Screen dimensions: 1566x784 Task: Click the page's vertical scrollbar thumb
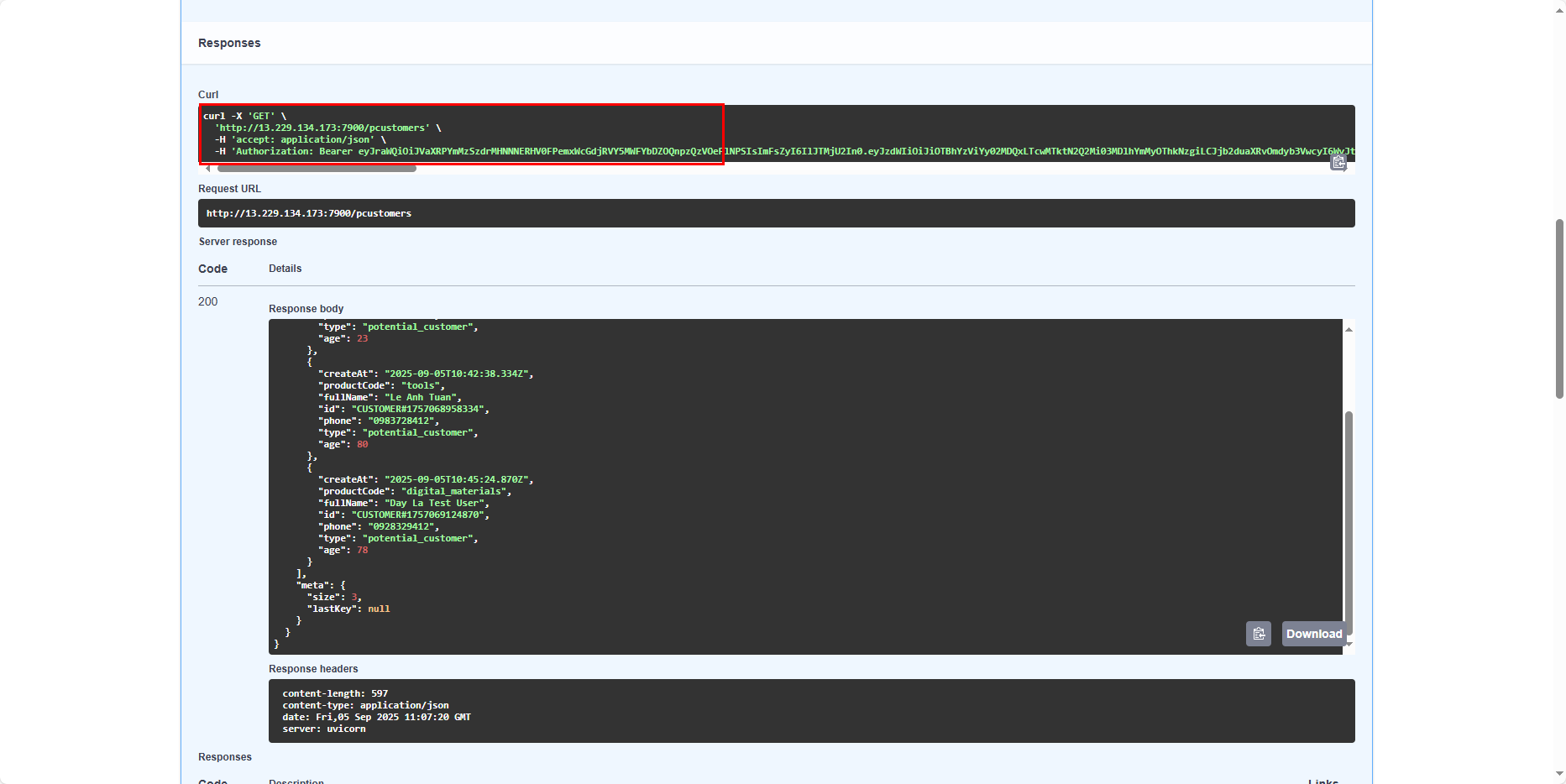pyautogui.click(x=1559, y=308)
